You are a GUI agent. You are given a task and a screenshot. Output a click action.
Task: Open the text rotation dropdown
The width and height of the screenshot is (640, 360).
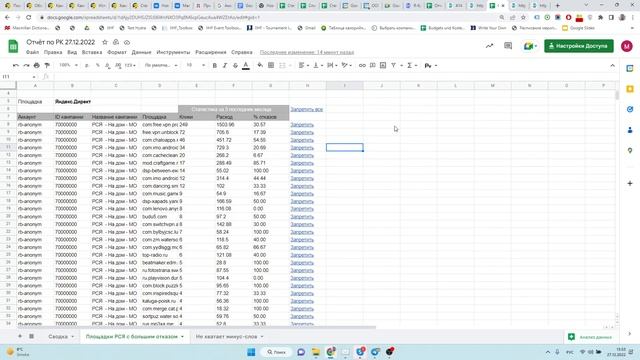[x=347, y=65]
